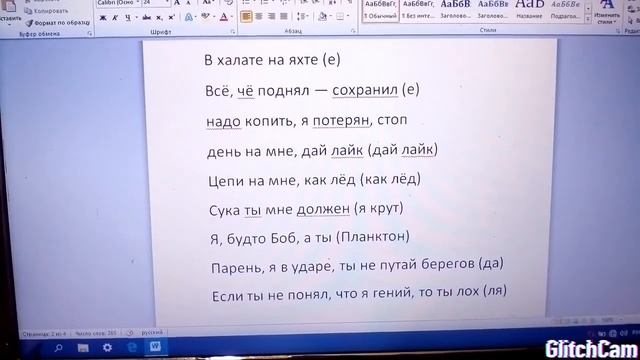The width and height of the screenshot is (640, 360).
Task: Open Settings gear from taskbar
Action: point(107,347)
